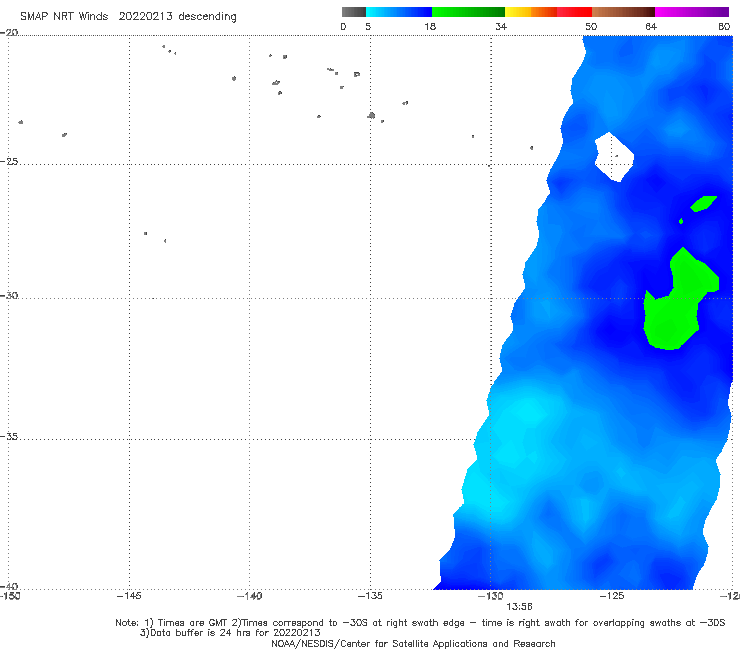Click the longitude label '-125'
Viewport: 740px width, 650px height.
[612, 596]
